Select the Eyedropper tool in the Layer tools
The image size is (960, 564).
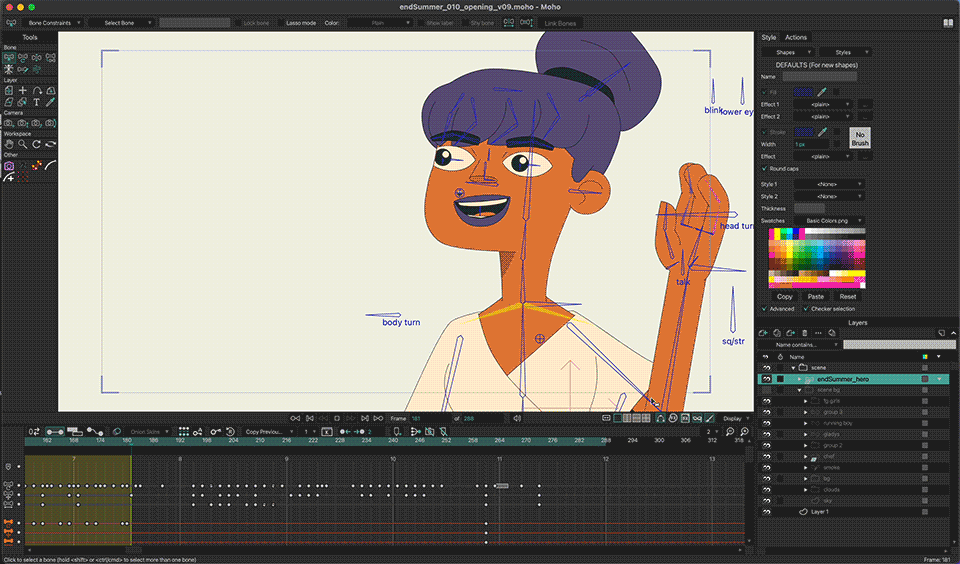(x=50, y=102)
